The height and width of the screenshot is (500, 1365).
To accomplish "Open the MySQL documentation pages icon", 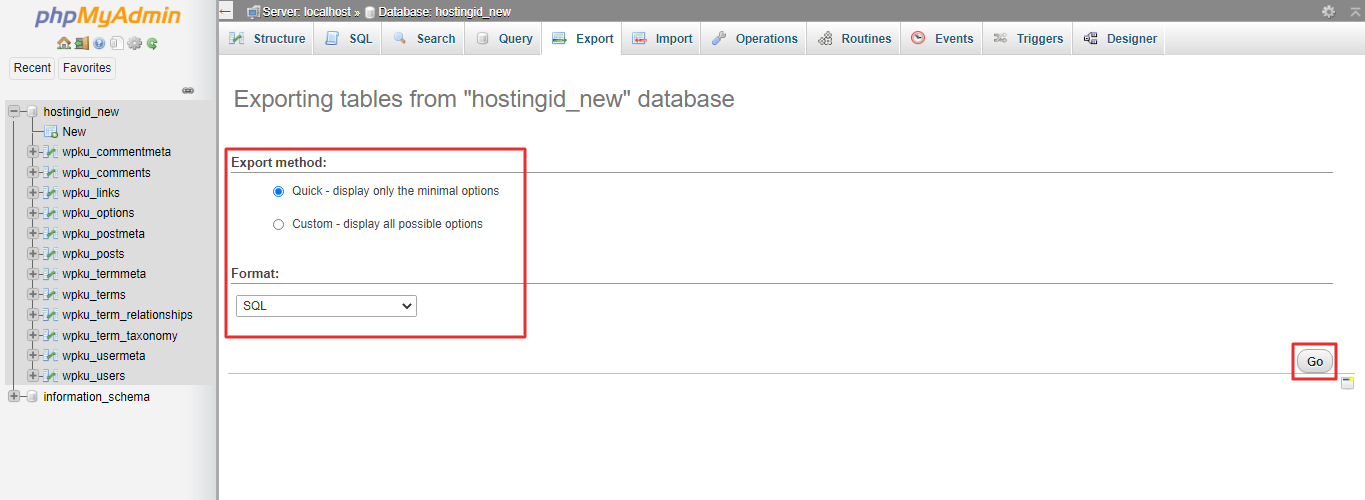I will pyautogui.click(x=117, y=43).
